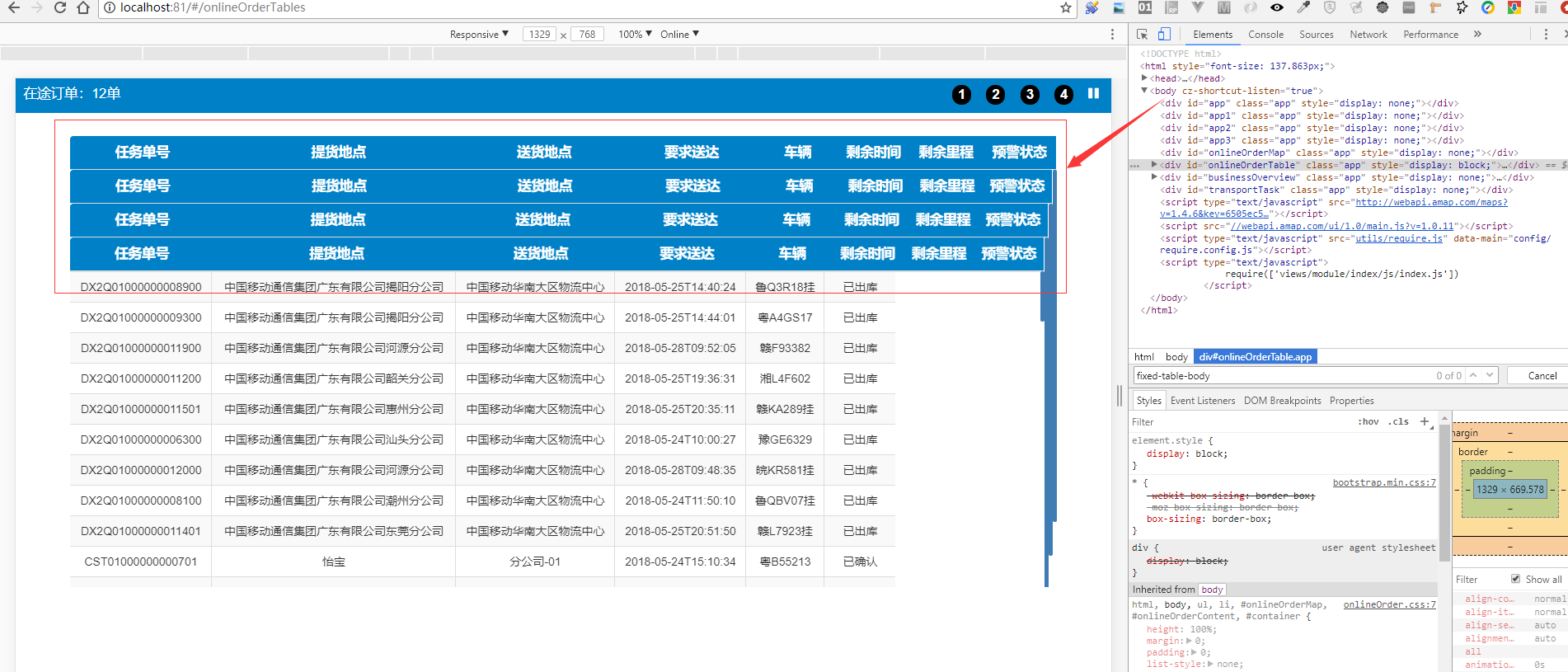The image size is (1568, 672).
Task: Open the Online throttling dropdown
Action: pyautogui.click(x=679, y=34)
